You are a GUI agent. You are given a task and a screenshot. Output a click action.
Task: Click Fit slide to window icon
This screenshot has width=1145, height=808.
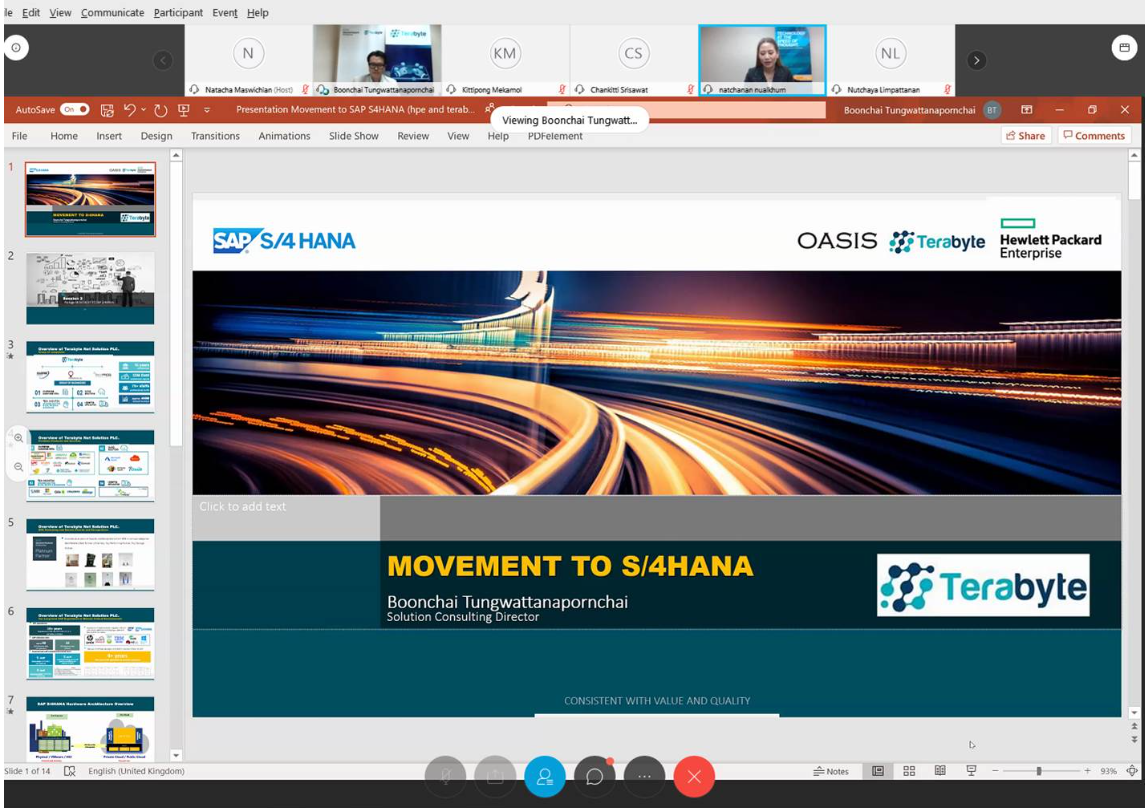point(1132,771)
